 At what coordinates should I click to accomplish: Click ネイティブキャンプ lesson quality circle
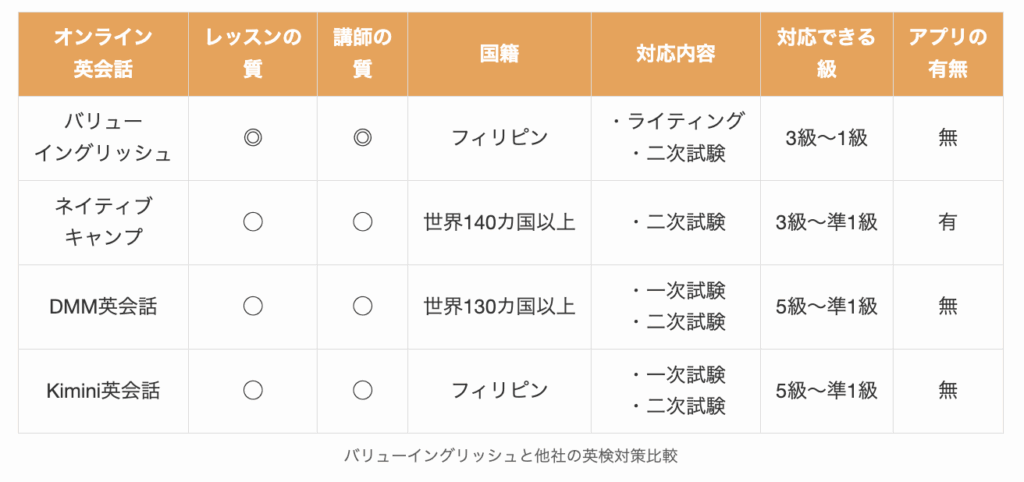(x=253, y=223)
